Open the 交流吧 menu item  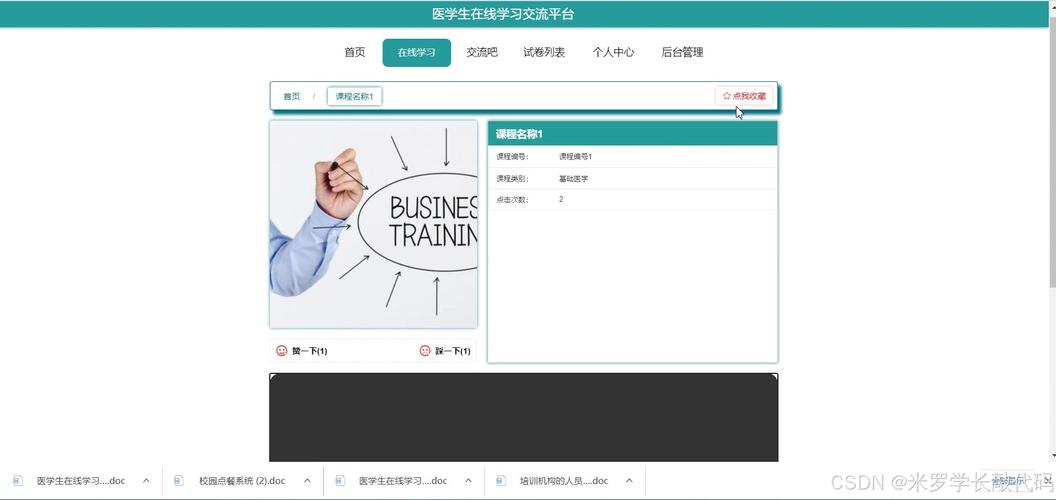(x=481, y=53)
